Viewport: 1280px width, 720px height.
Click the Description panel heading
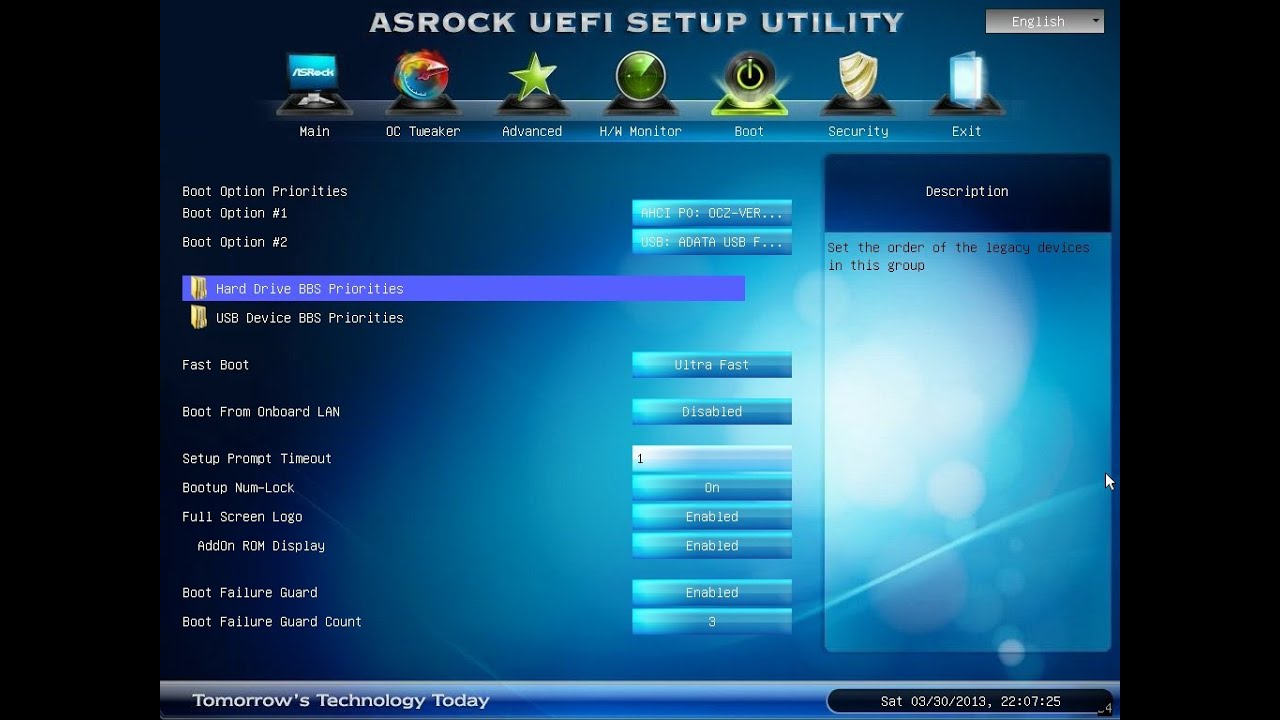click(x=967, y=191)
